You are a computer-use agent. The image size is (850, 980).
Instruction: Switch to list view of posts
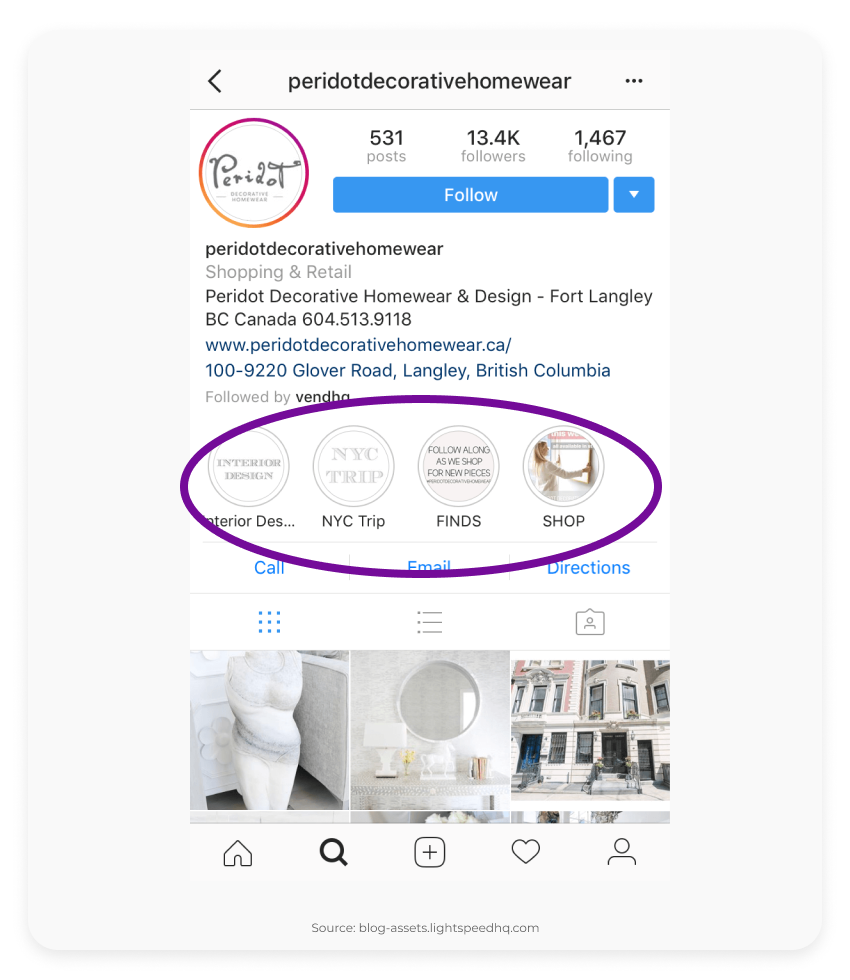tap(430, 622)
